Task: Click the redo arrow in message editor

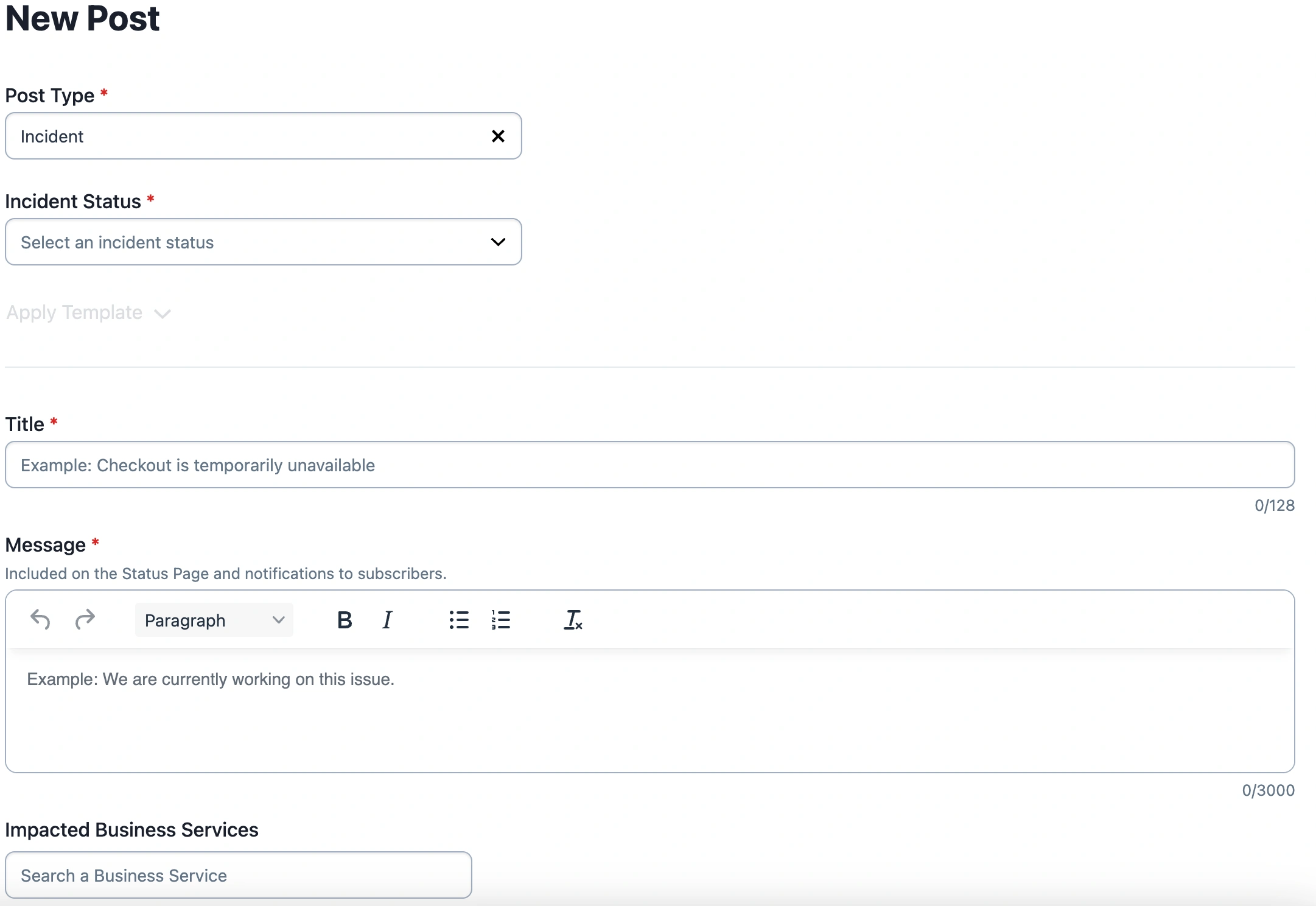Action: 85,620
